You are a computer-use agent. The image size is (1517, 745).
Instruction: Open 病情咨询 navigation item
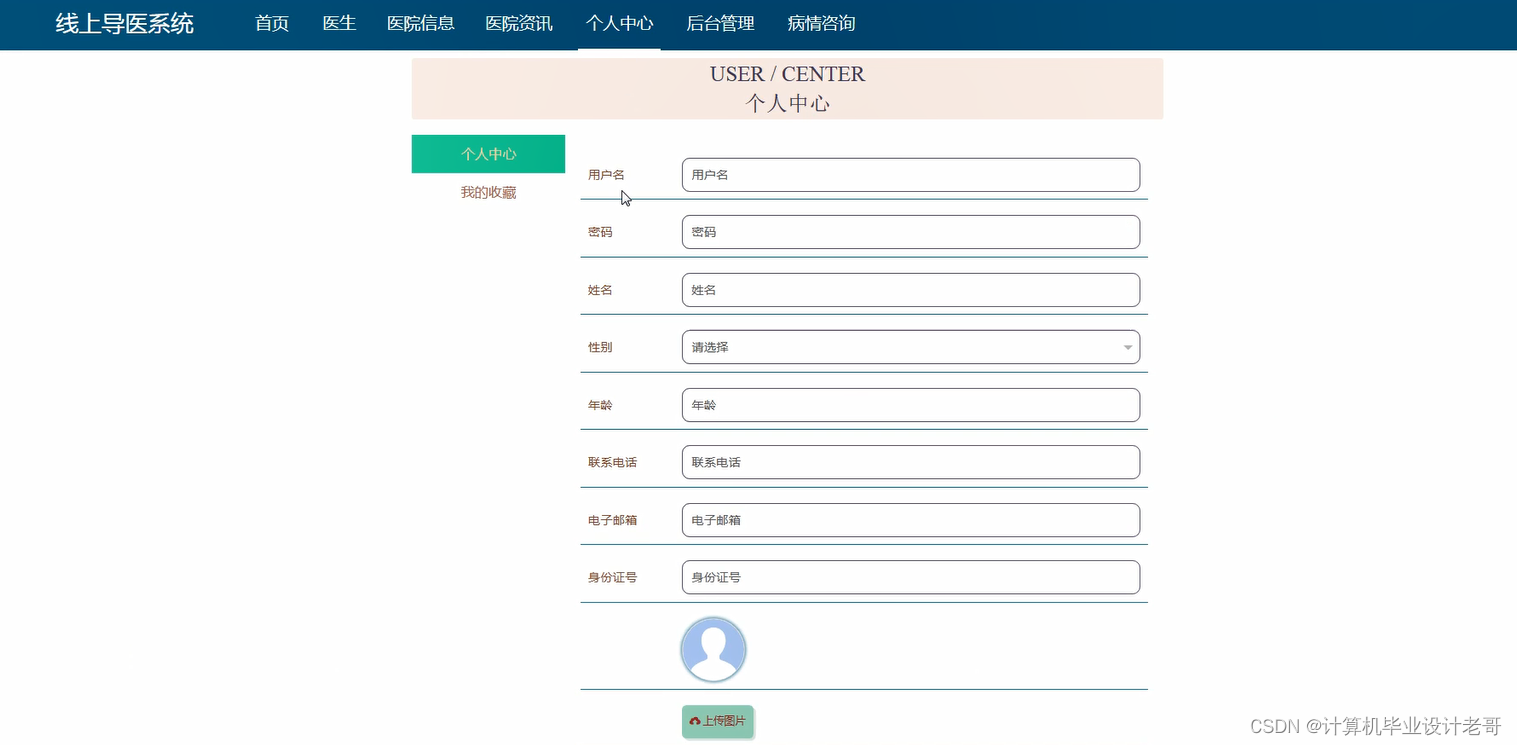click(821, 23)
